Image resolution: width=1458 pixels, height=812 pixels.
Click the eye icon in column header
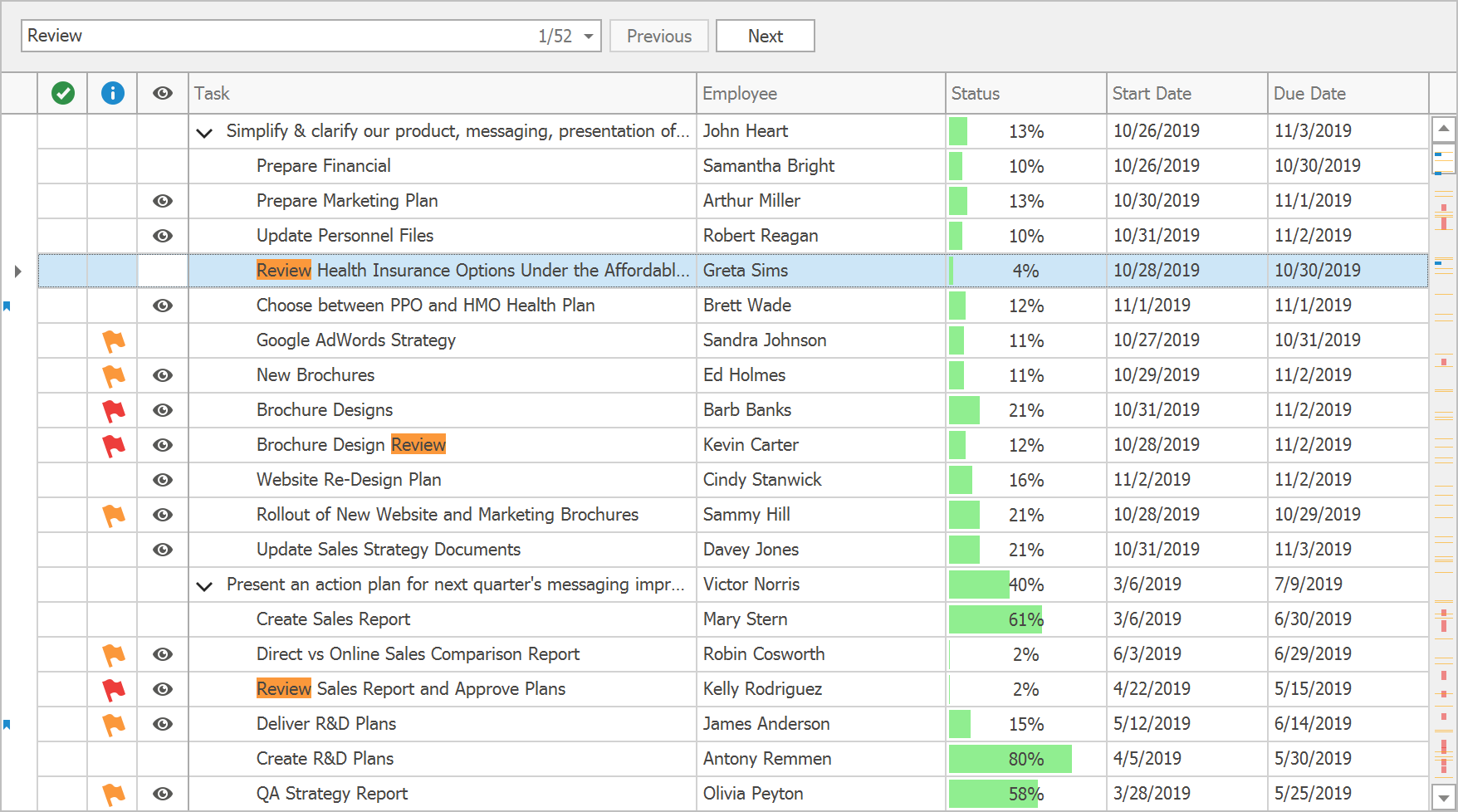[x=163, y=93]
